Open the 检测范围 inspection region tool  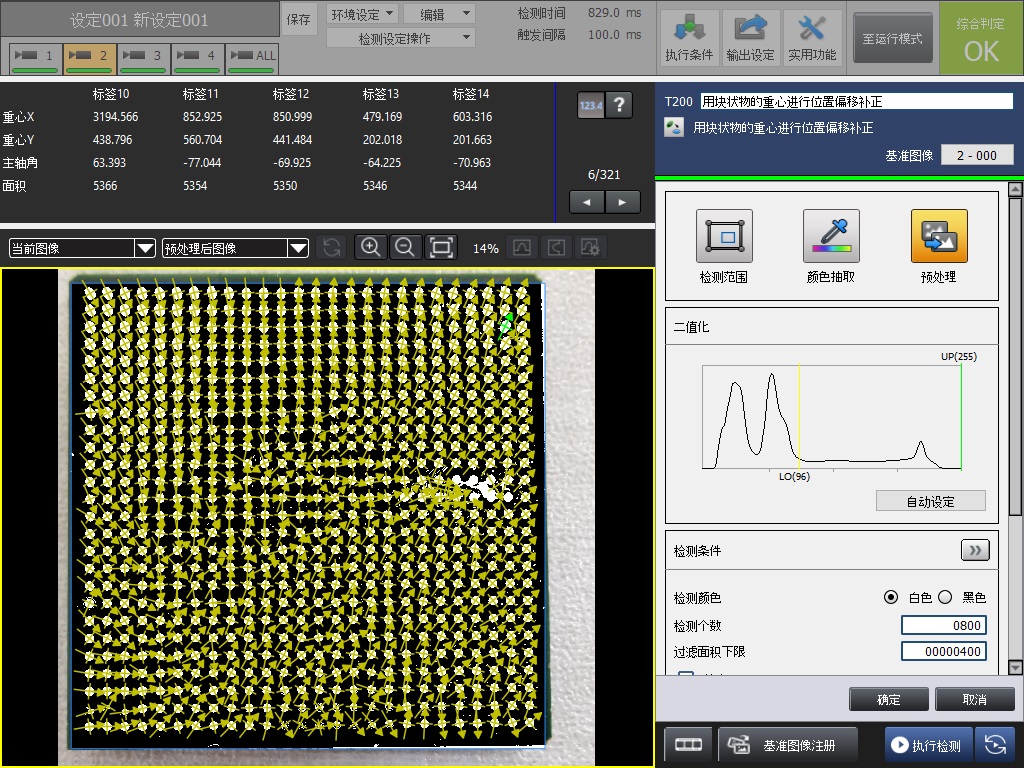click(724, 237)
